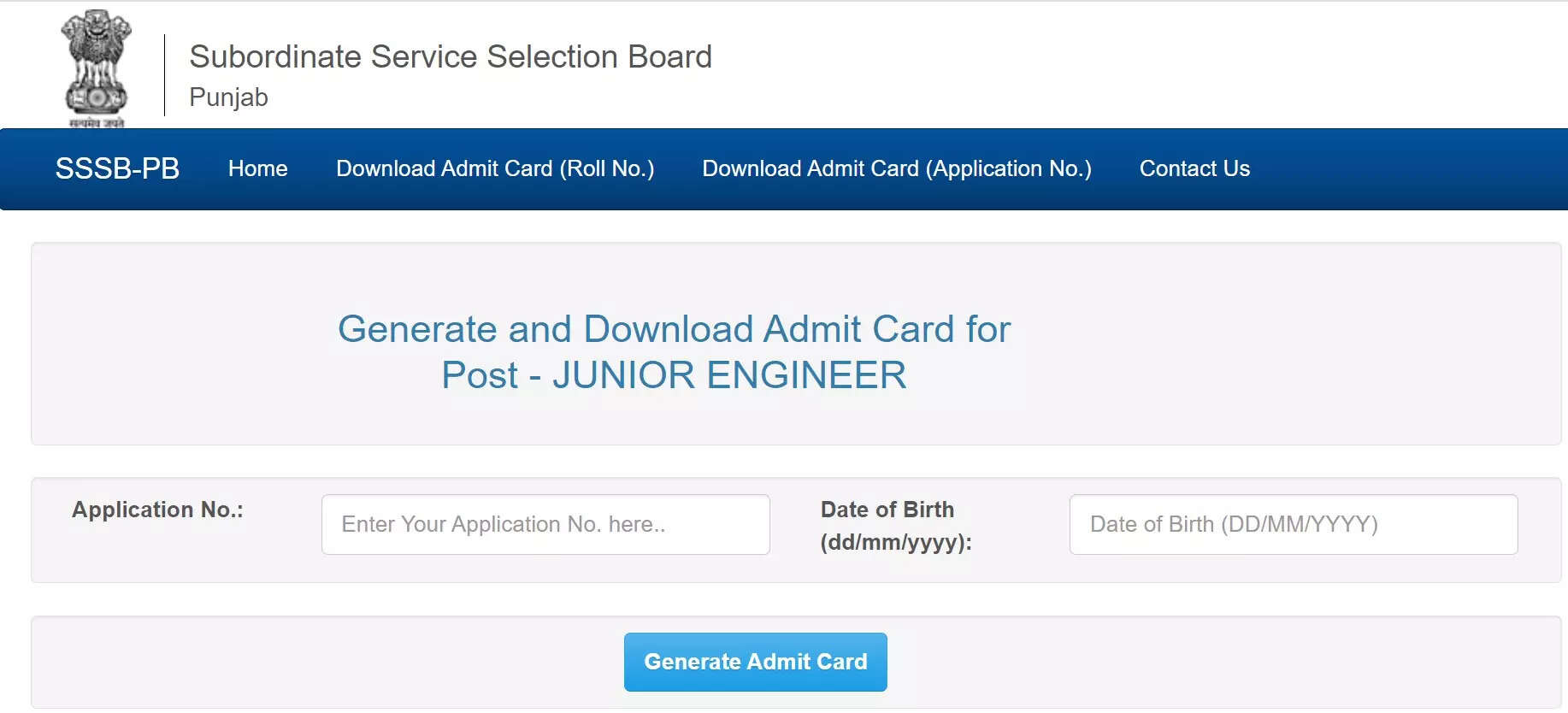This screenshot has width=1568, height=713.
Task: Click empty area of blue navigation bar
Action: coord(1402,168)
